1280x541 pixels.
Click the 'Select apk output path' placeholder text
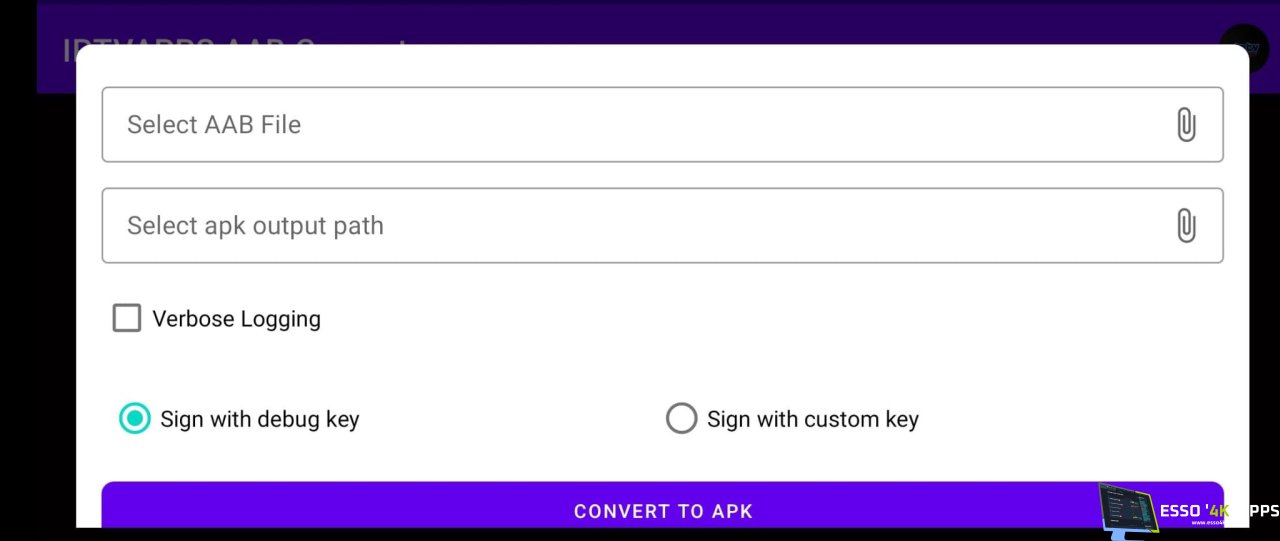pyautogui.click(x=255, y=226)
